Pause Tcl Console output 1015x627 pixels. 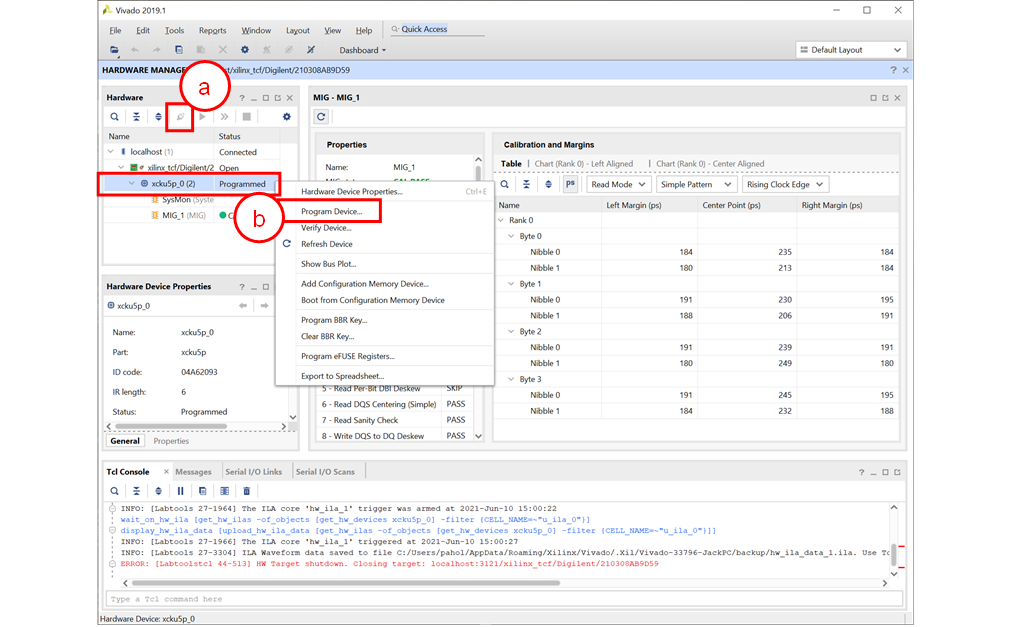181,491
